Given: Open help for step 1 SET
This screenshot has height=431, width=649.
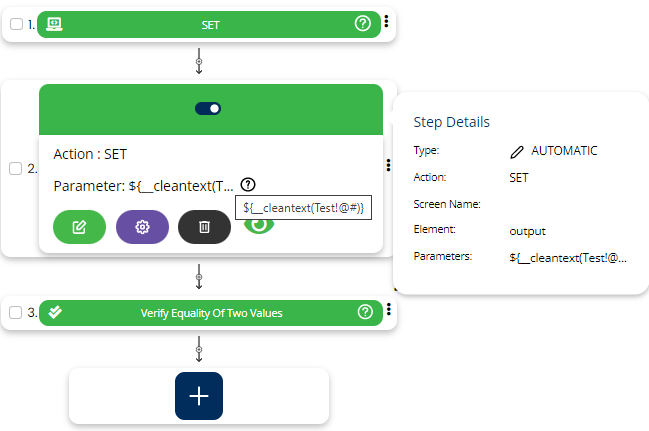Looking at the screenshot, I should [x=363, y=24].
